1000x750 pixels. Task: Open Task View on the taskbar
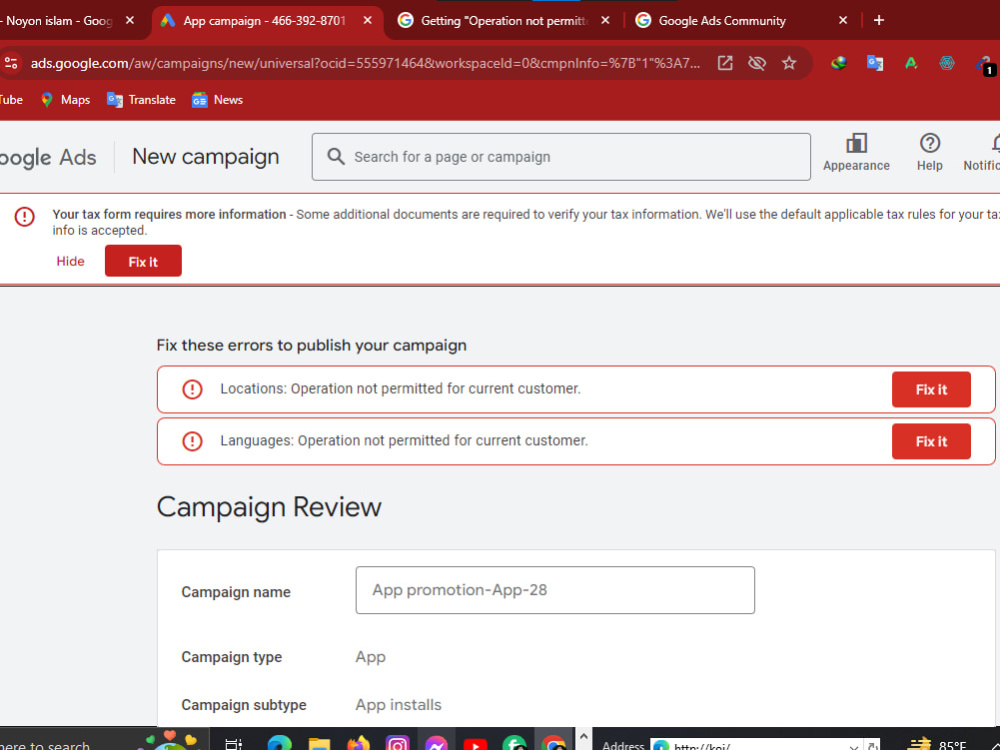pos(234,744)
